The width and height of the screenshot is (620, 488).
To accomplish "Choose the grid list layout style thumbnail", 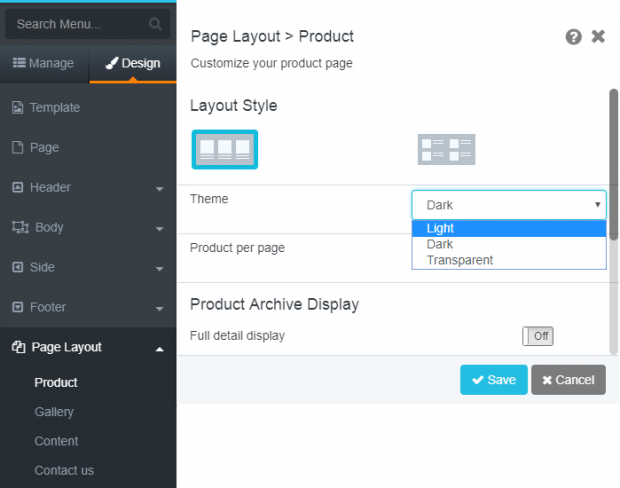I will [446, 150].
